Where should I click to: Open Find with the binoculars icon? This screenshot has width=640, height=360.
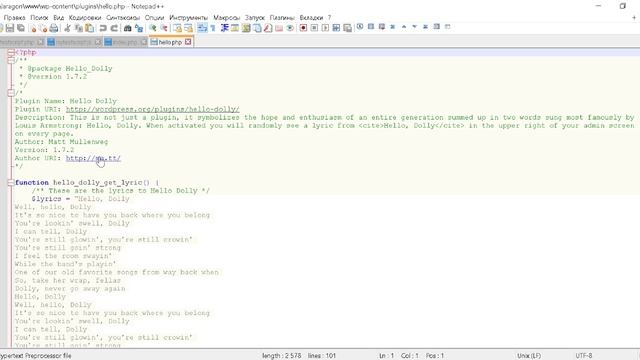128,28
